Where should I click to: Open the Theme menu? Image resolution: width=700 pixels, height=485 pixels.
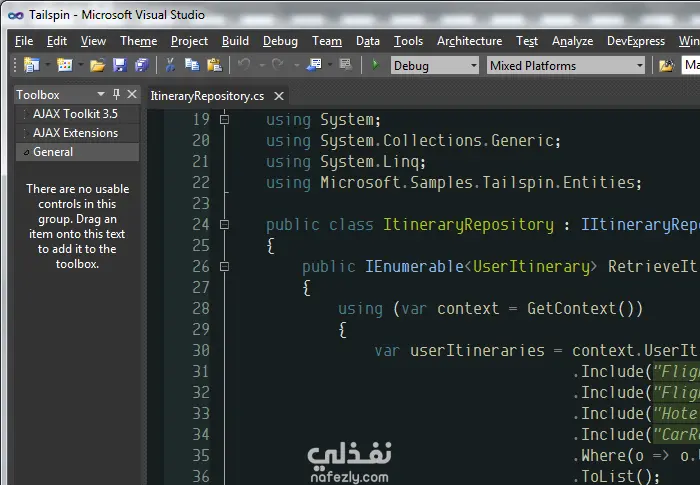coord(138,41)
